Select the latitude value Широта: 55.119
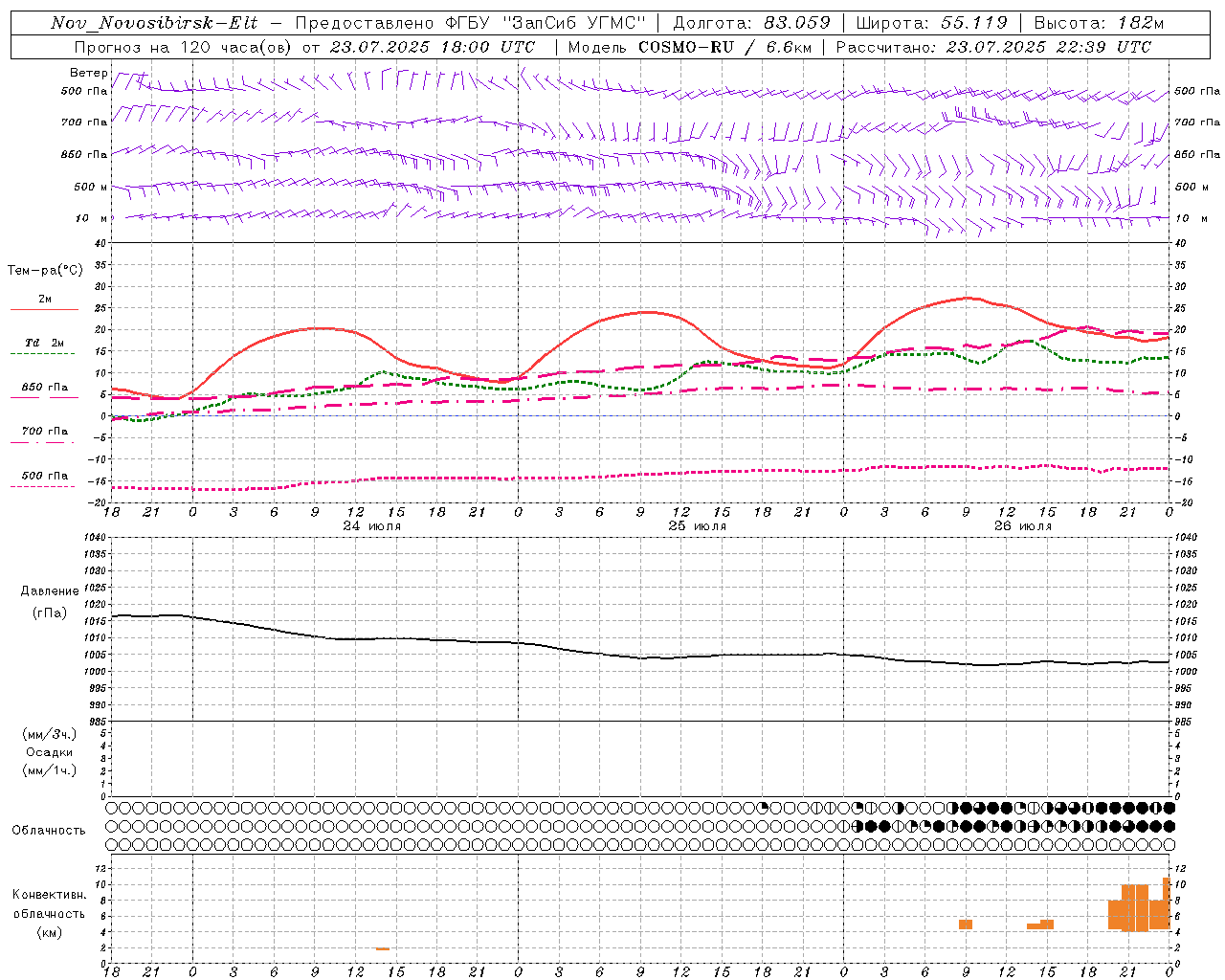The height and width of the screenshot is (980, 1225). pyautogui.click(x=932, y=23)
